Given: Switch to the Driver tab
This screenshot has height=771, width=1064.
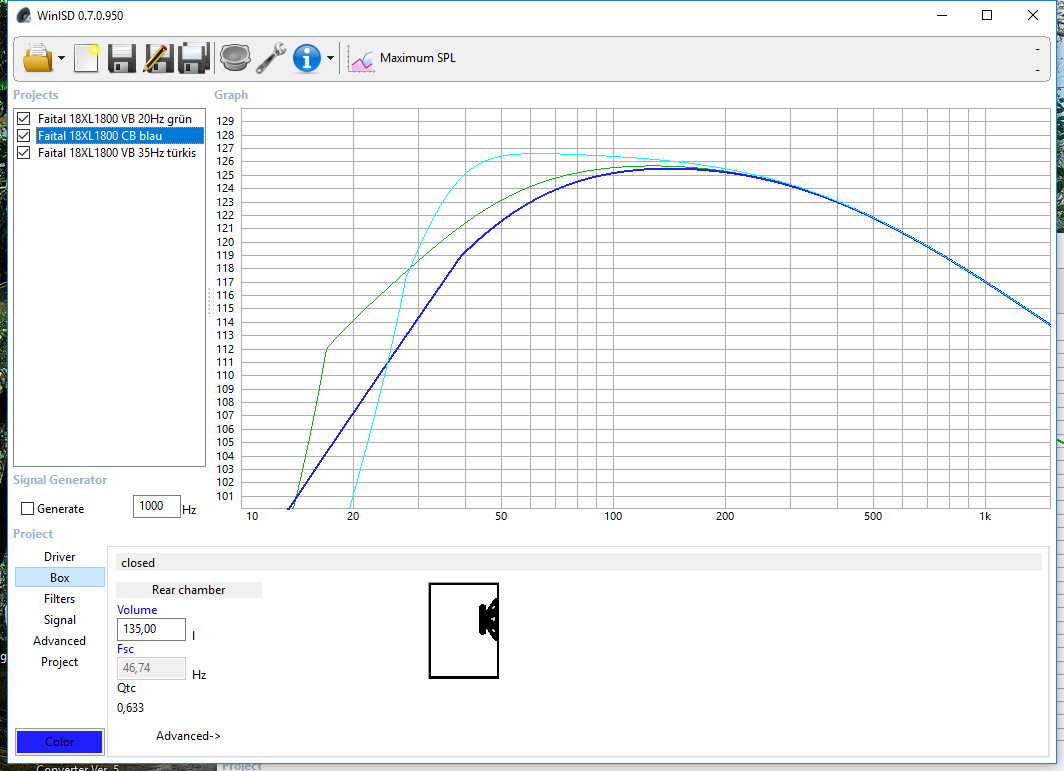Looking at the screenshot, I should click(59, 556).
